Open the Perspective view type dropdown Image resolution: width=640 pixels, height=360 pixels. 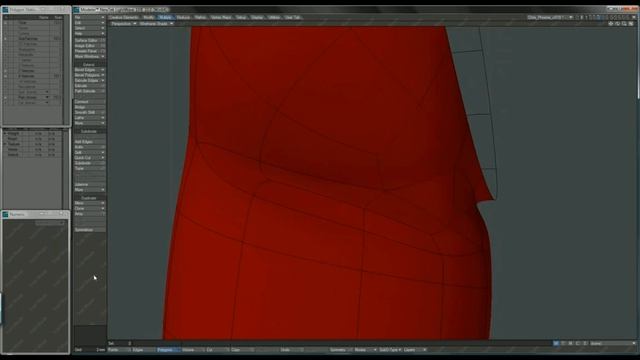point(124,24)
